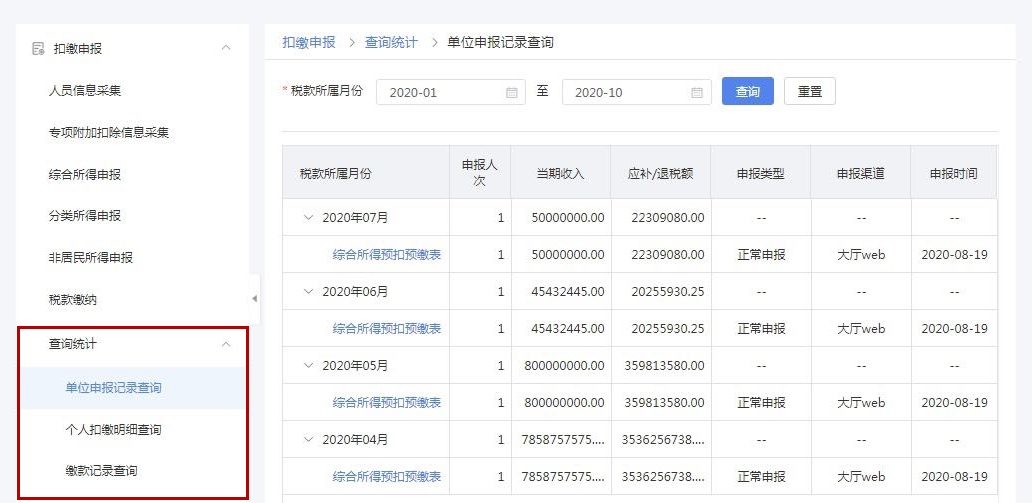This screenshot has height=503, width=1032.
Task: Select 单位申报记录查询 submenu item
Action: click(113, 388)
